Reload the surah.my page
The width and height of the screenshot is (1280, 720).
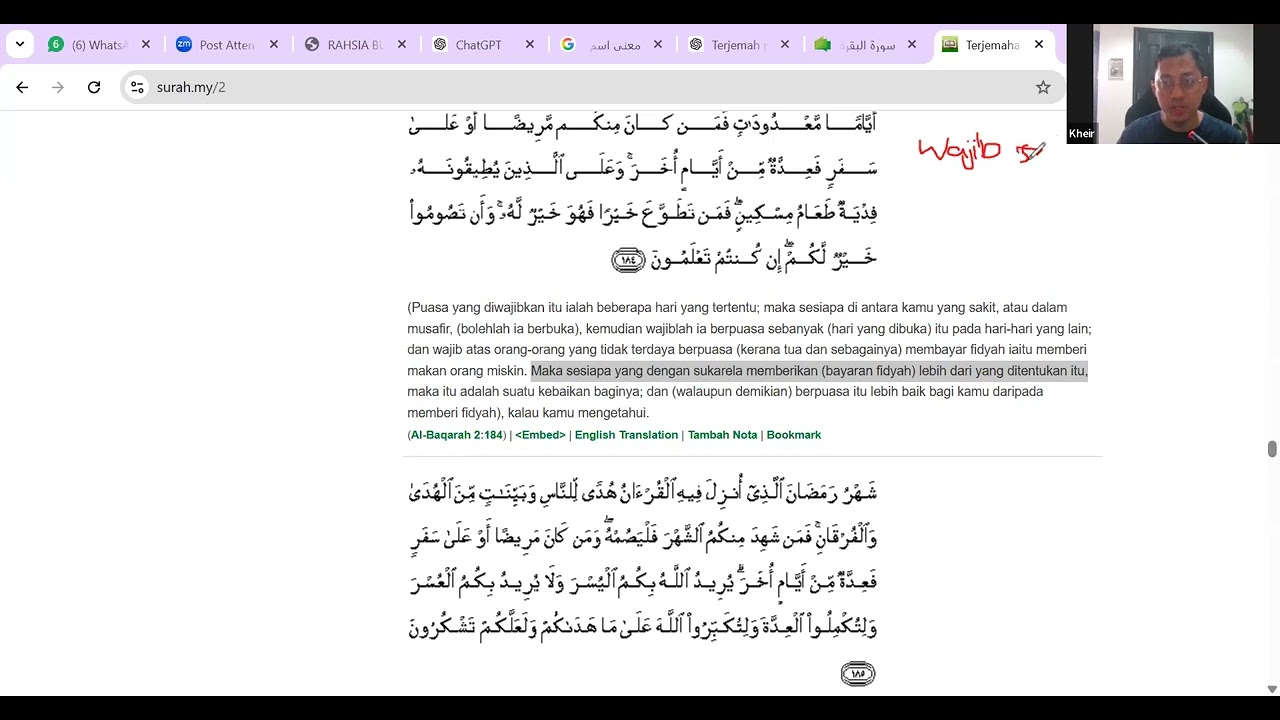click(x=94, y=87)
